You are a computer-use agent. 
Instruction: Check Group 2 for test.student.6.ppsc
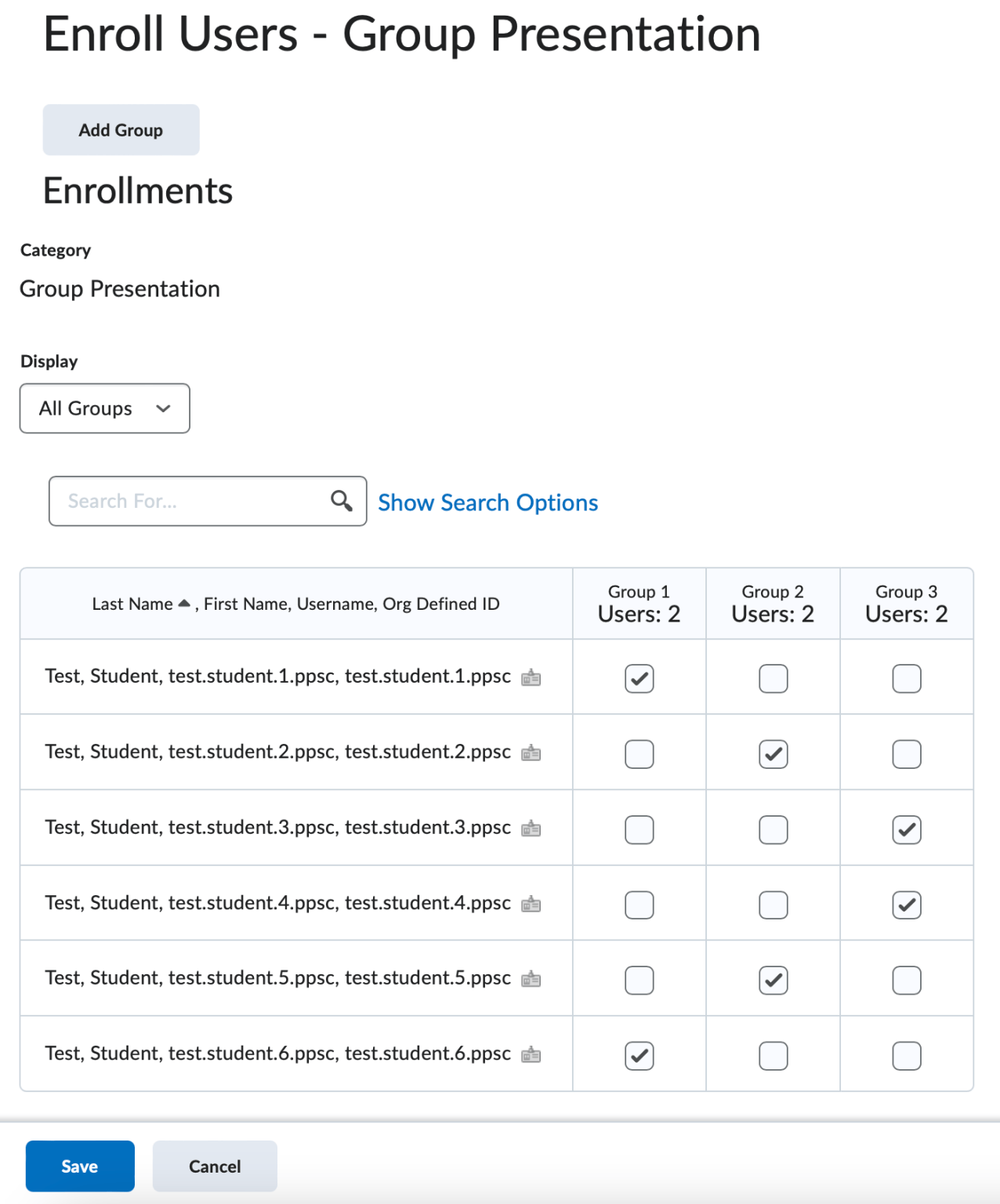(x=774, y=1056)
